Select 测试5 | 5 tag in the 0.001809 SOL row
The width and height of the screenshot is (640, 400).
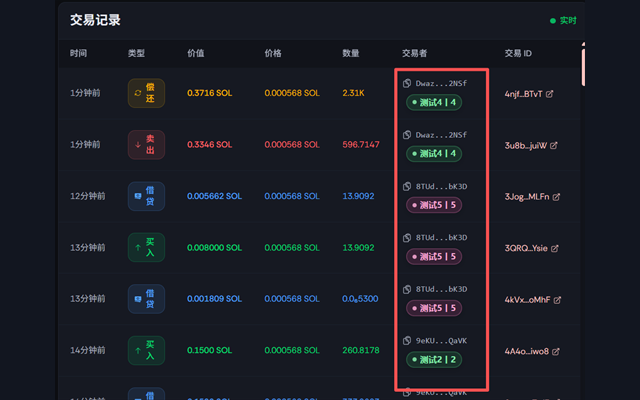[x=434, y=308]
